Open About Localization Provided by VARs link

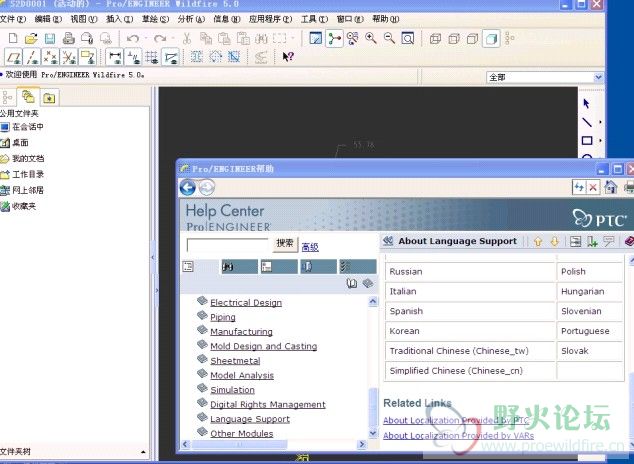point(458,436)
